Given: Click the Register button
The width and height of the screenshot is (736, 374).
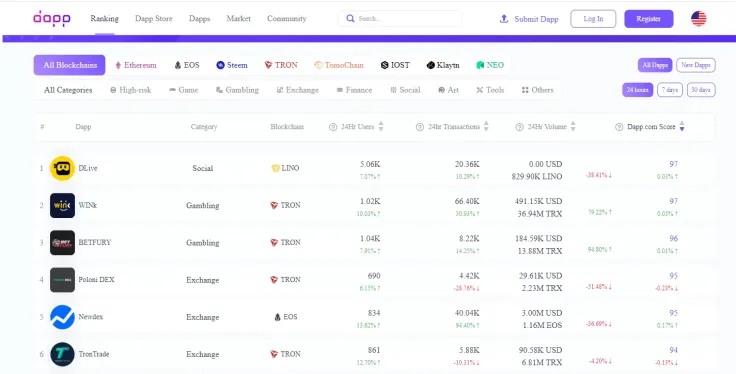Looking at the screenshot, I should (649, 19).
